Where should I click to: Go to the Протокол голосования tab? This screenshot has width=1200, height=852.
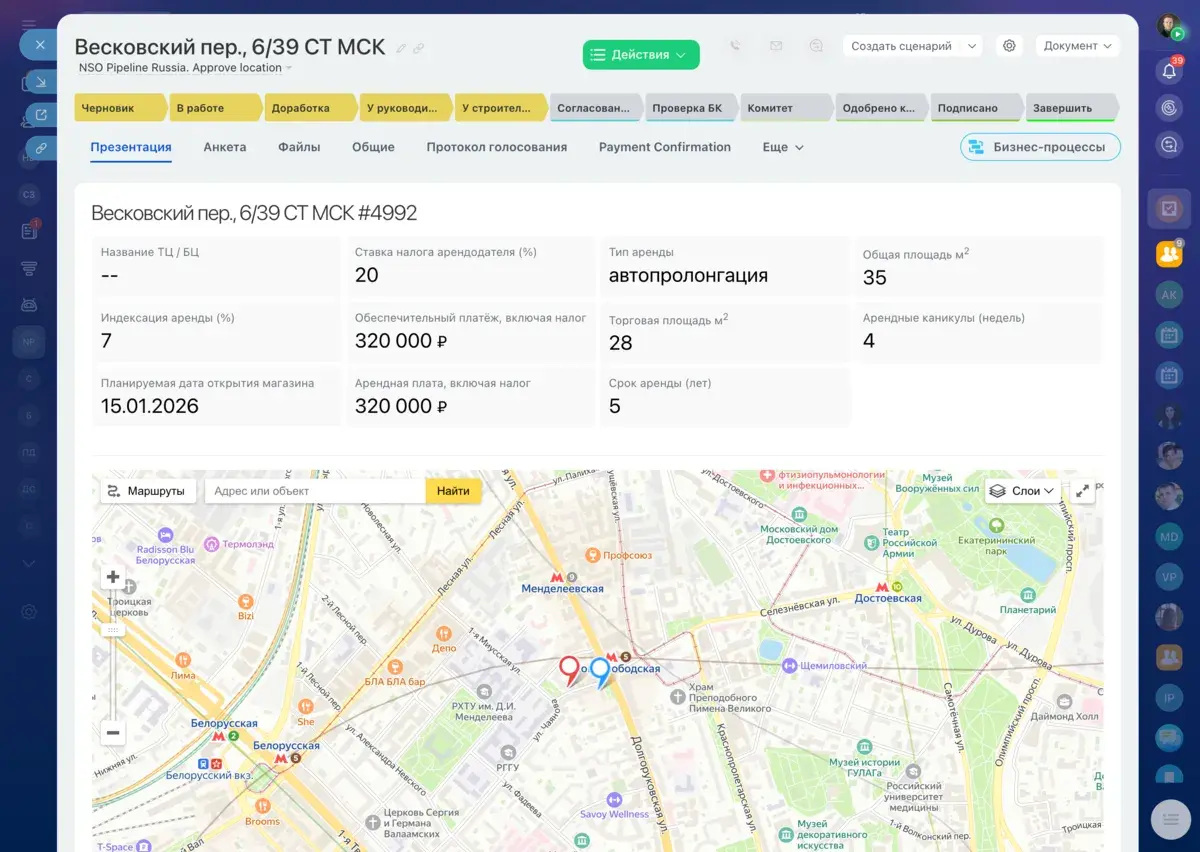[497, 147]
